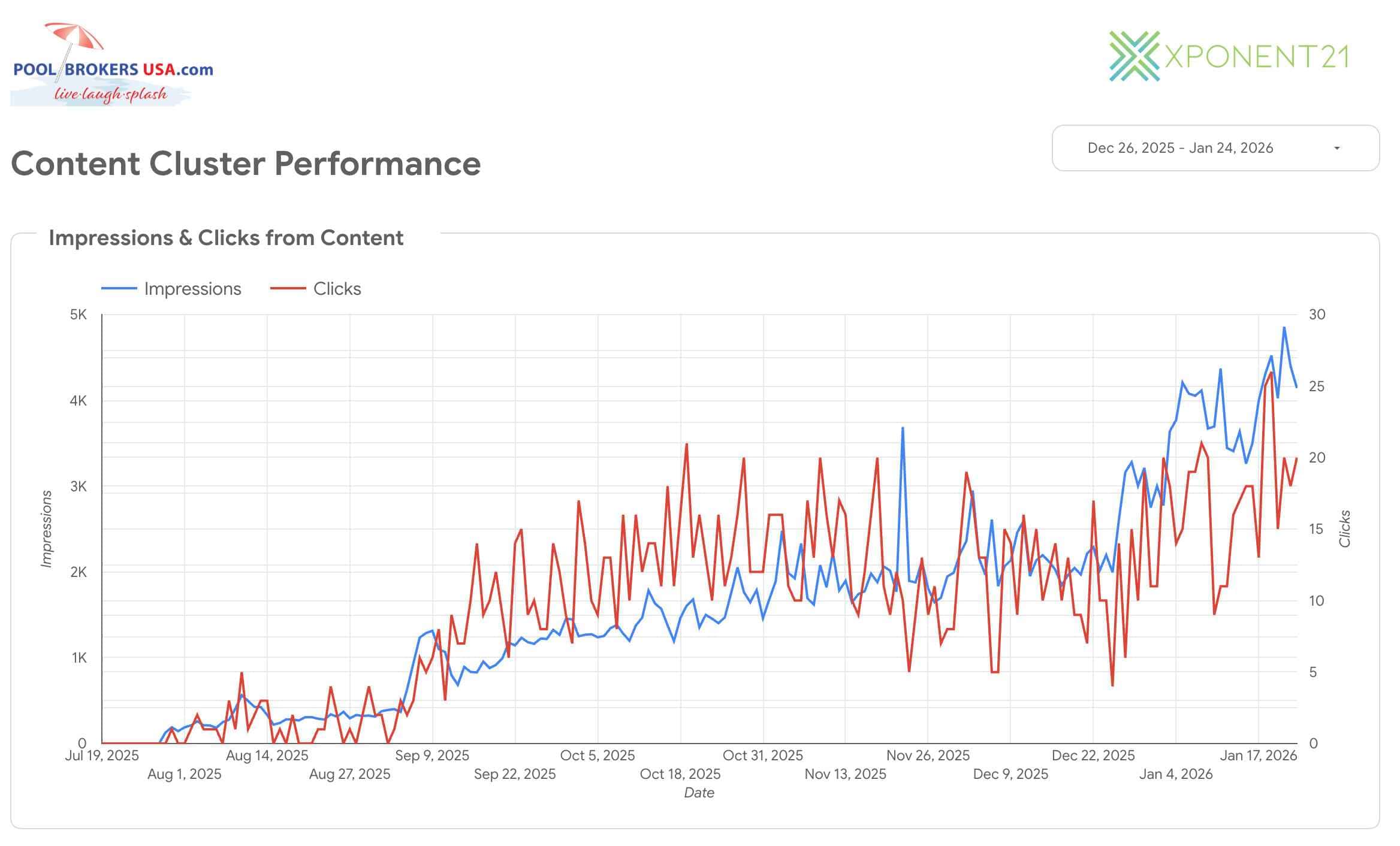
Task: Click the blue Impressions legend line icon
Action: (120, 289)
